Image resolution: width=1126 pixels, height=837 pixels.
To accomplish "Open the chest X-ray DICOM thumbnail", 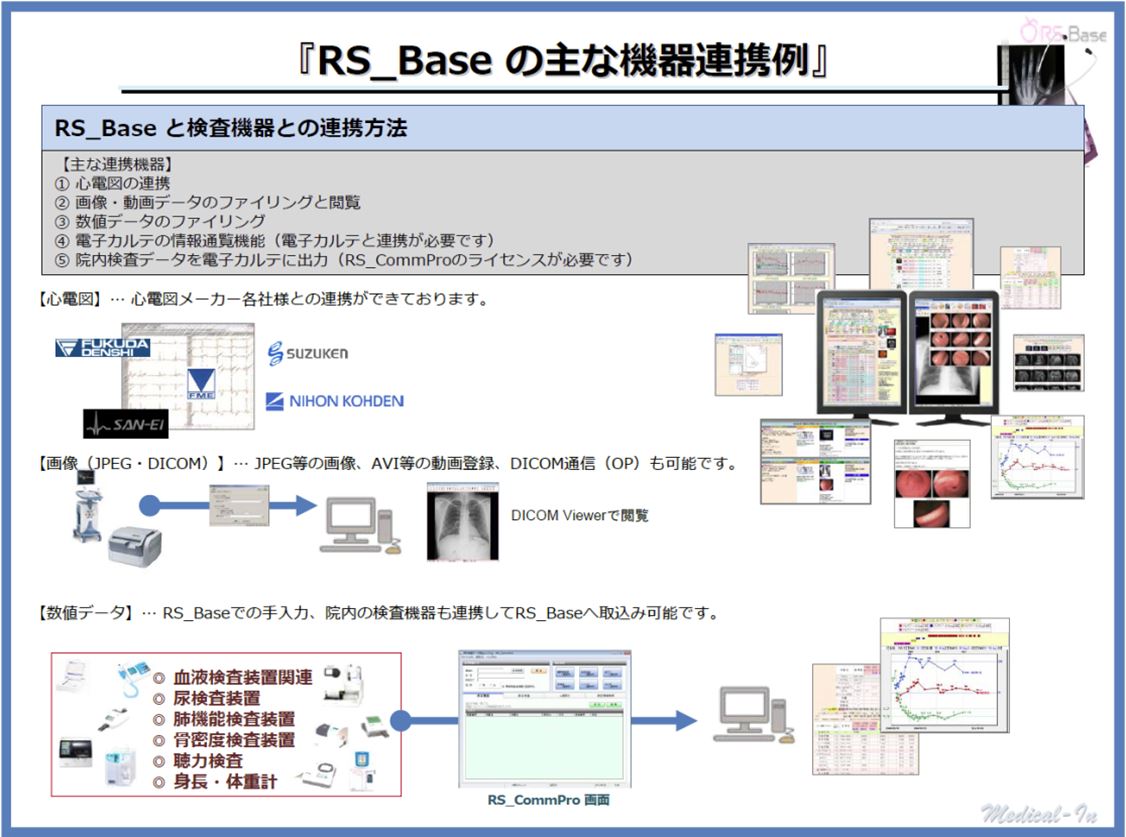I will 462,521.
